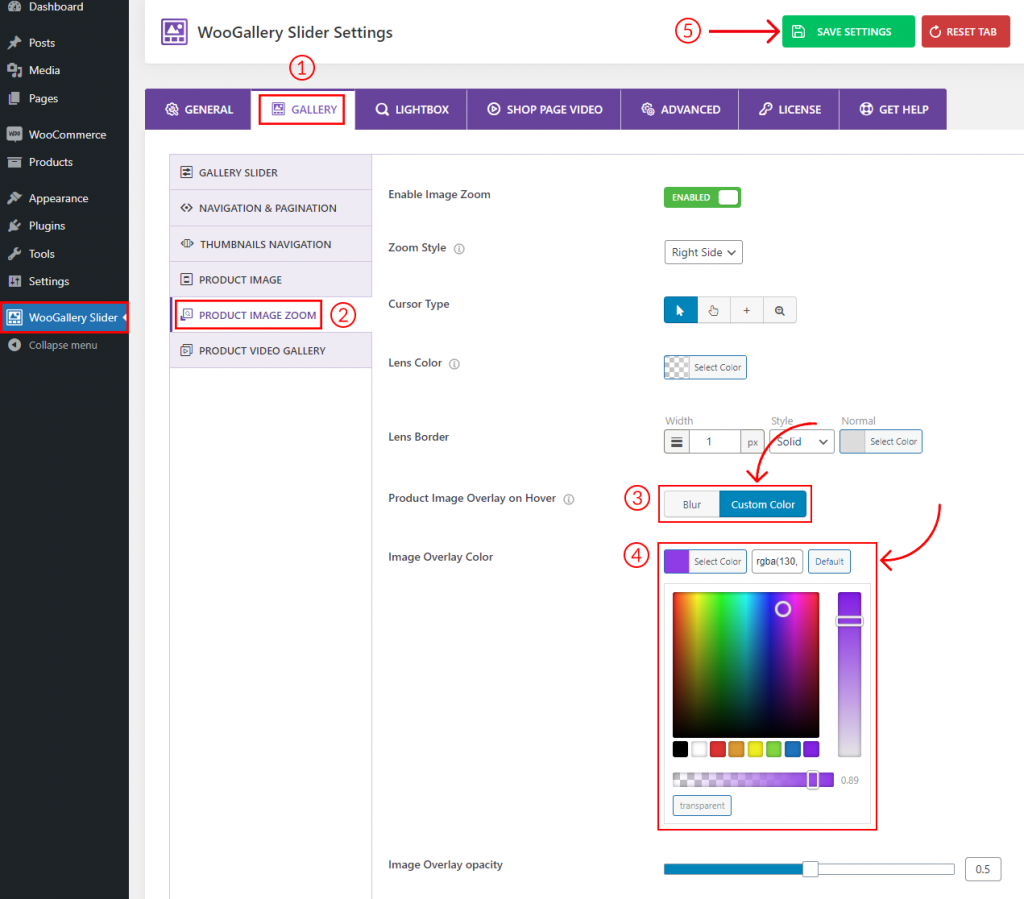The height and width of the screenshot is (899, 1024).
Task: Open the Products menu
Action: tap(50, 162)
